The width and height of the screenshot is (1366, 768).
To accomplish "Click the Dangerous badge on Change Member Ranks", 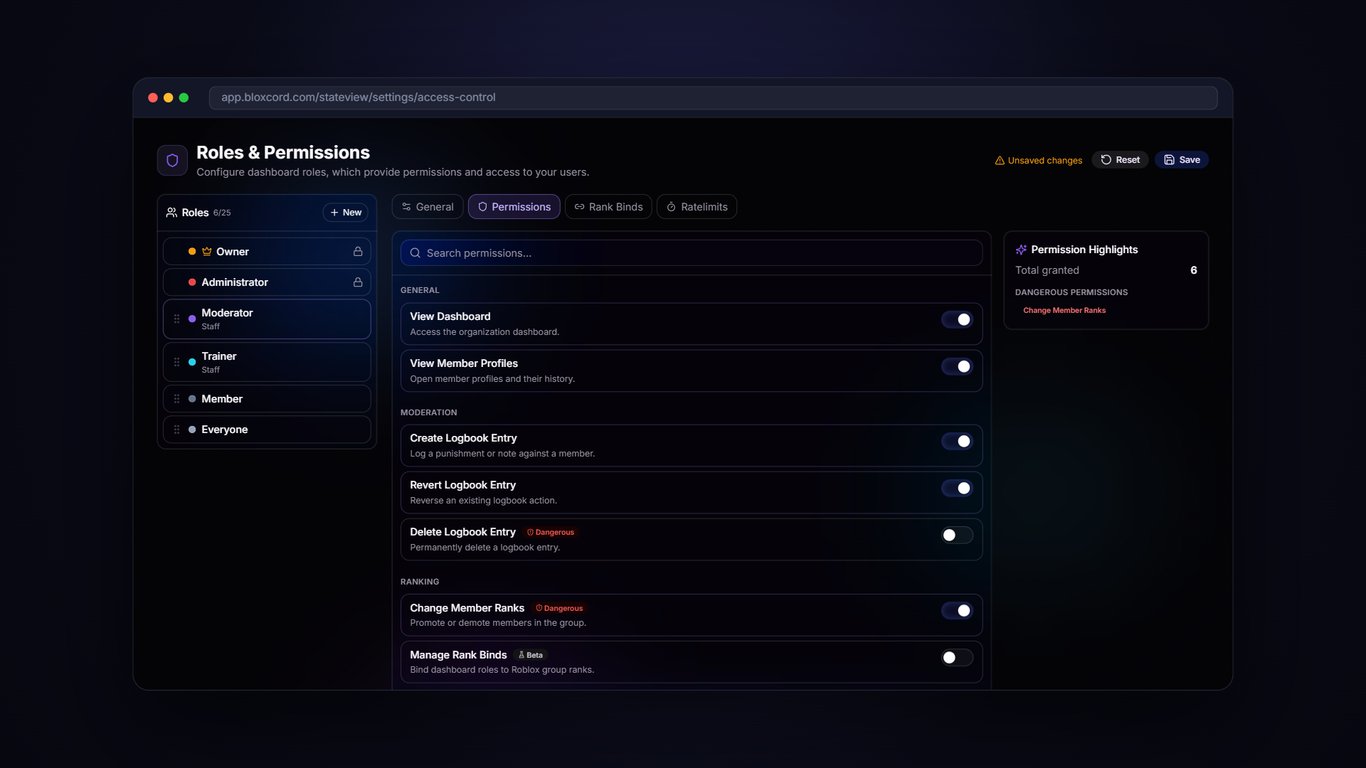I will (x=560, y=608).
